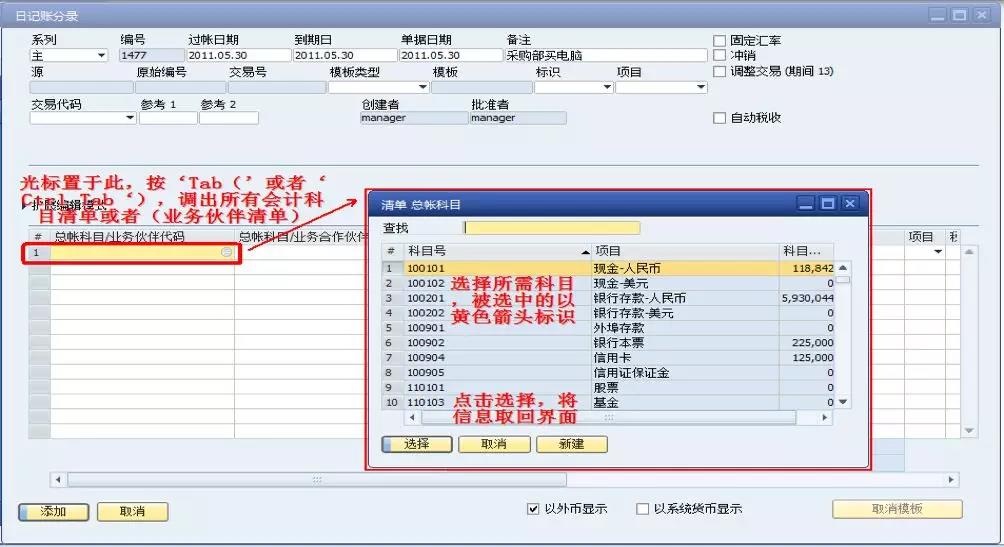Click the scroll-up arrow in the 总帐科目 list
The width and height of the screenshot is (1004, 547).
click(843, 268)
